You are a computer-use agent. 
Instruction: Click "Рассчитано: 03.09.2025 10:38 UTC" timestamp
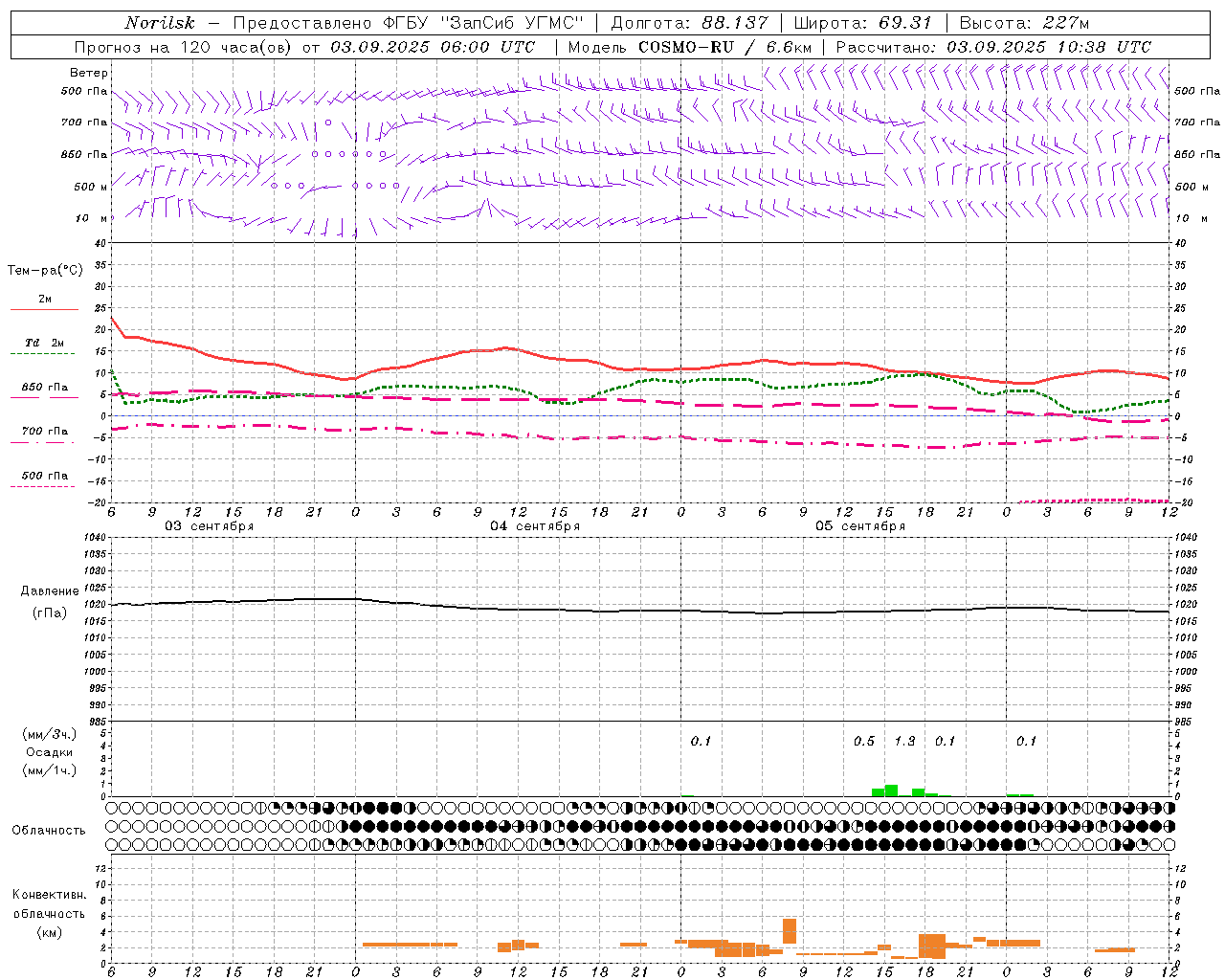(993, 47)
